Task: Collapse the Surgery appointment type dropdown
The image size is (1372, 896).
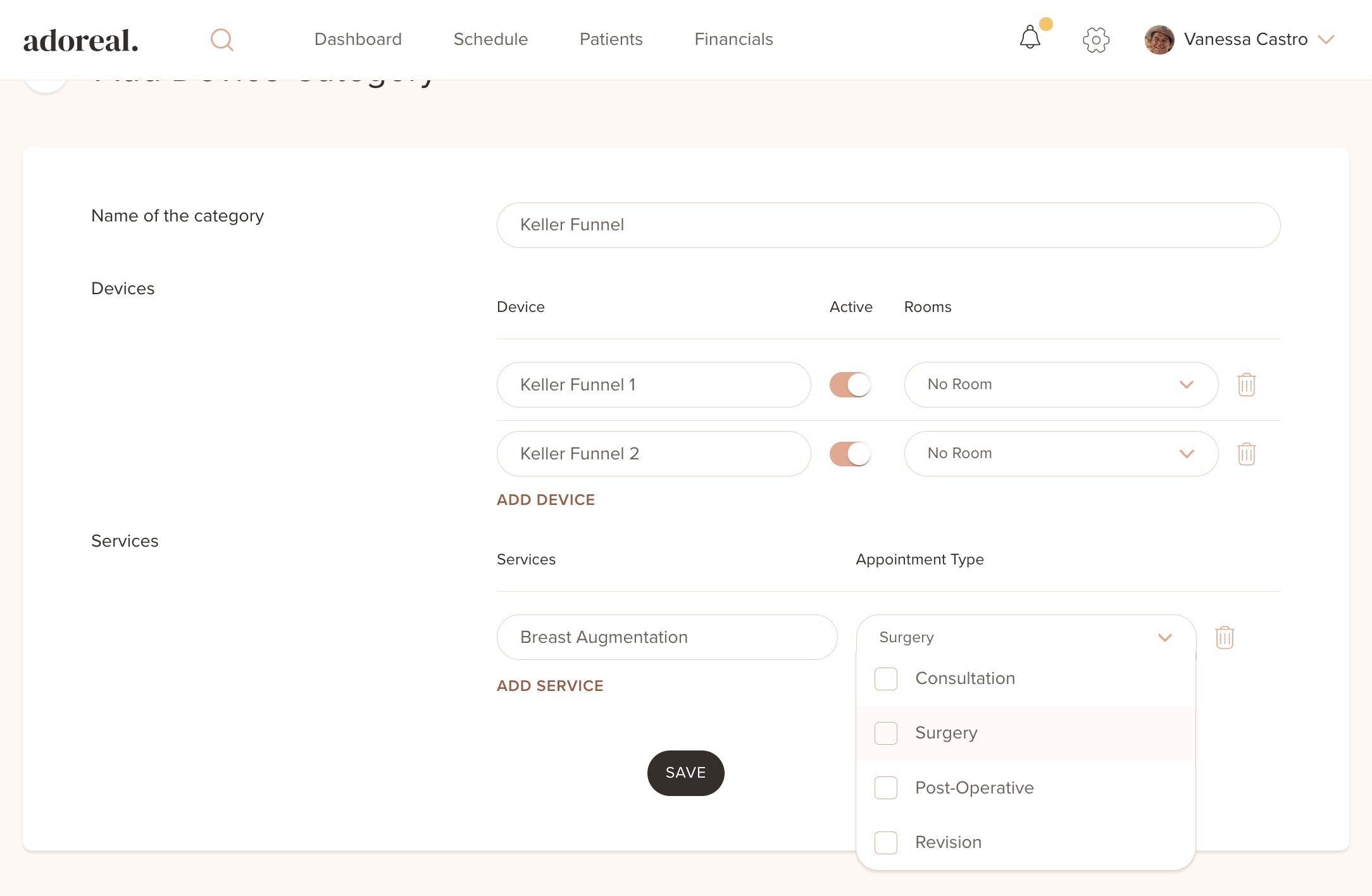Action: coord(1164,637)
